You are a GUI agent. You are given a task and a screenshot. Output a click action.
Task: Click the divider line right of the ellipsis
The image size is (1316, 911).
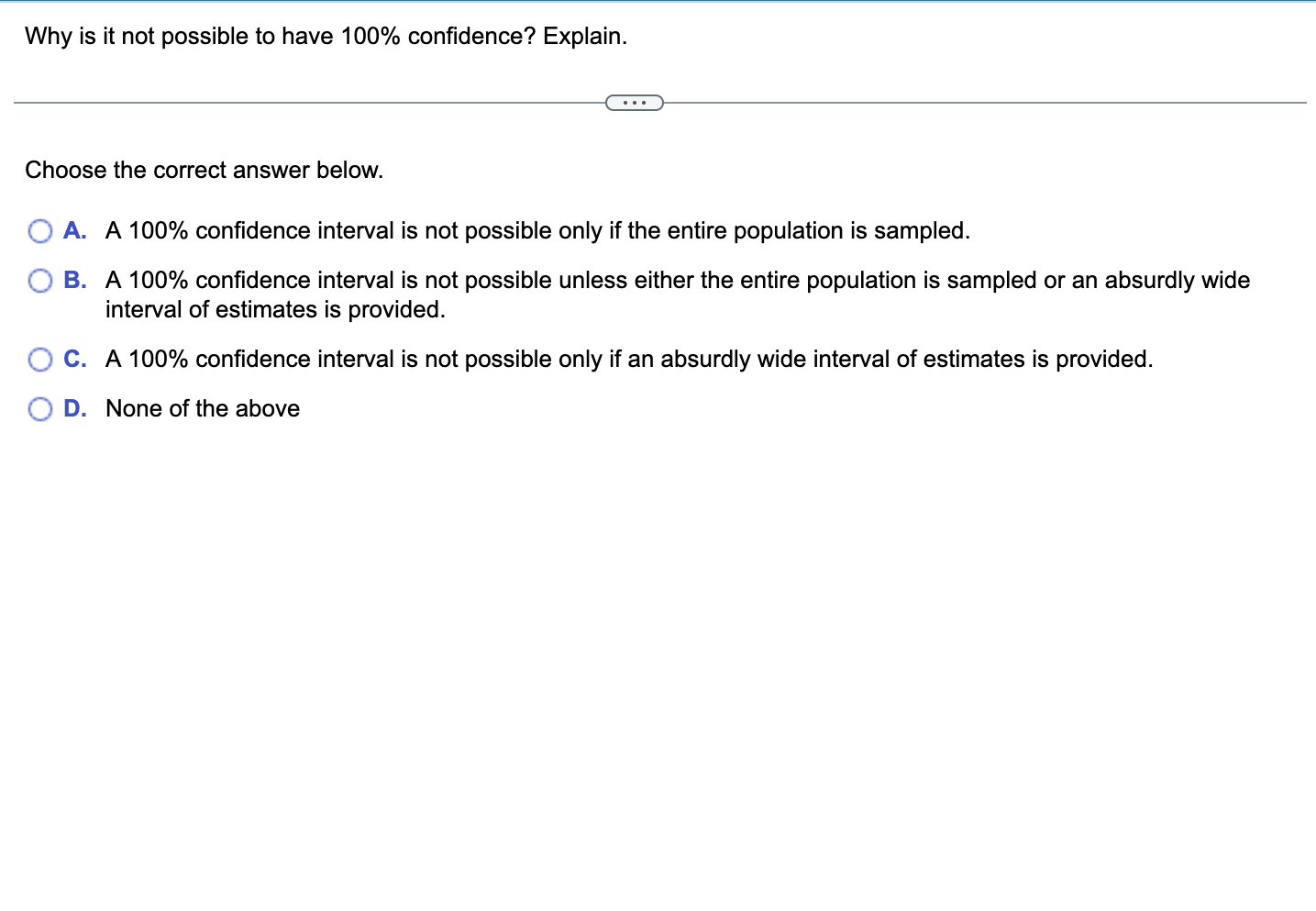tap(985, 103)
